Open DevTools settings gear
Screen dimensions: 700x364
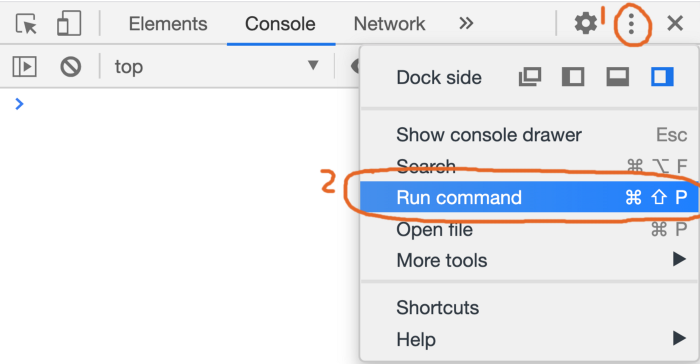[585, 23]
